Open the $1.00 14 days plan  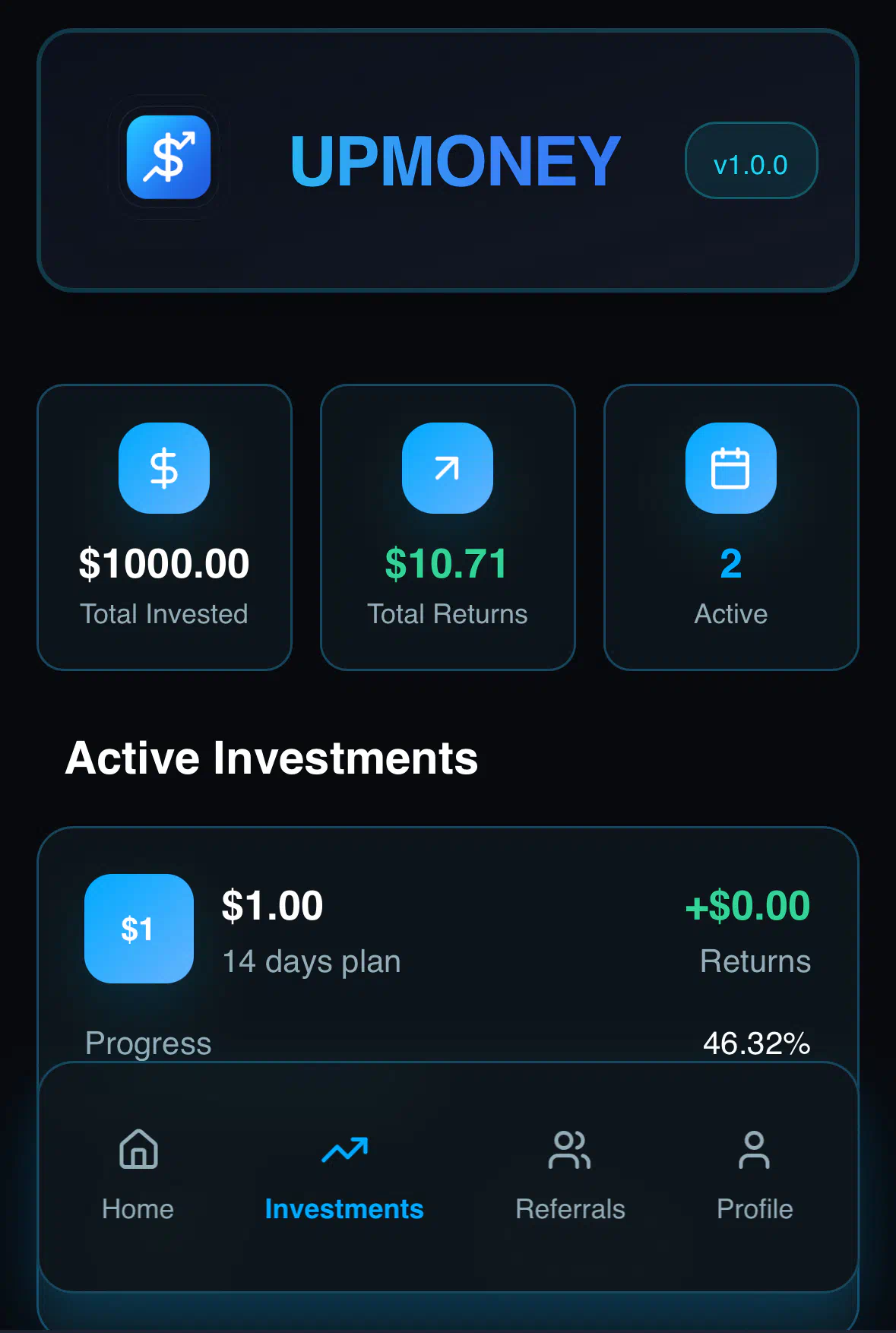311,932
